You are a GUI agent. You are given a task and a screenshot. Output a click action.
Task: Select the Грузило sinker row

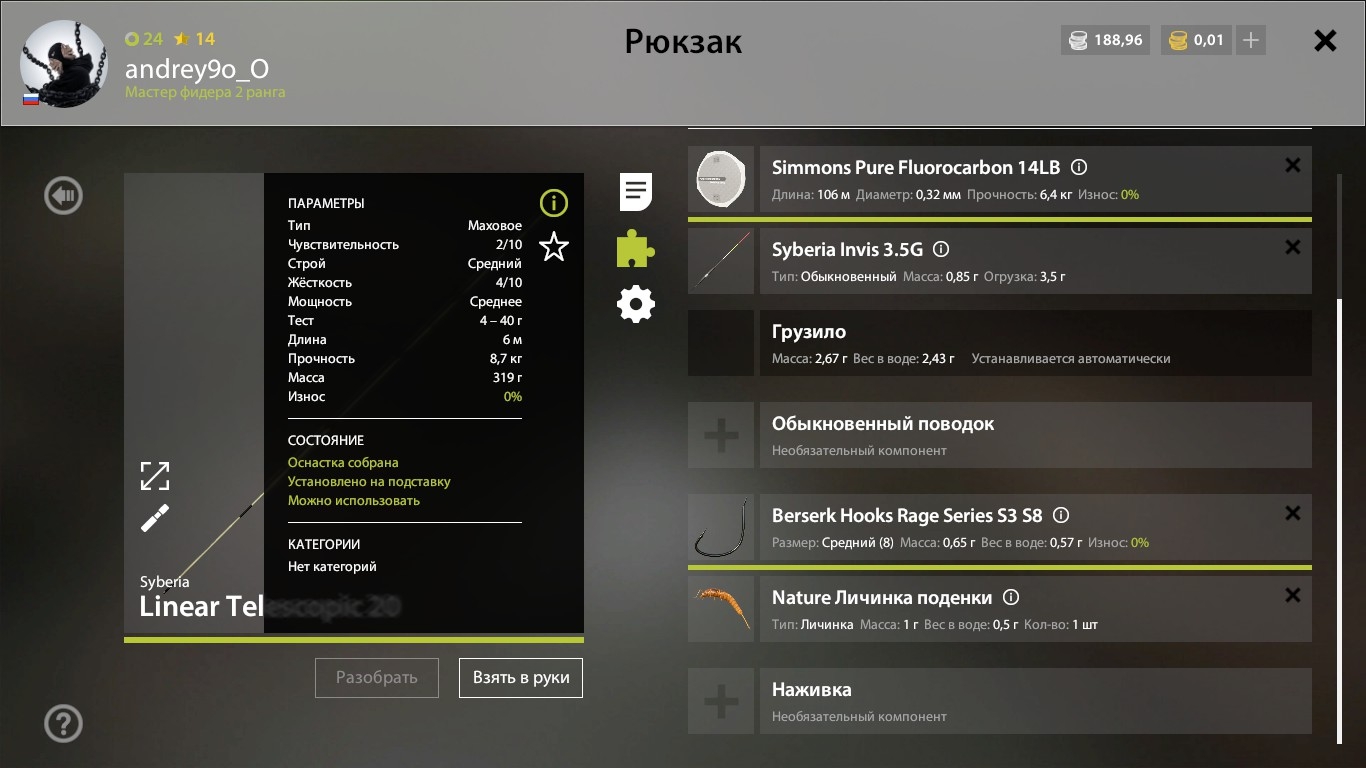pos(1000,343)
